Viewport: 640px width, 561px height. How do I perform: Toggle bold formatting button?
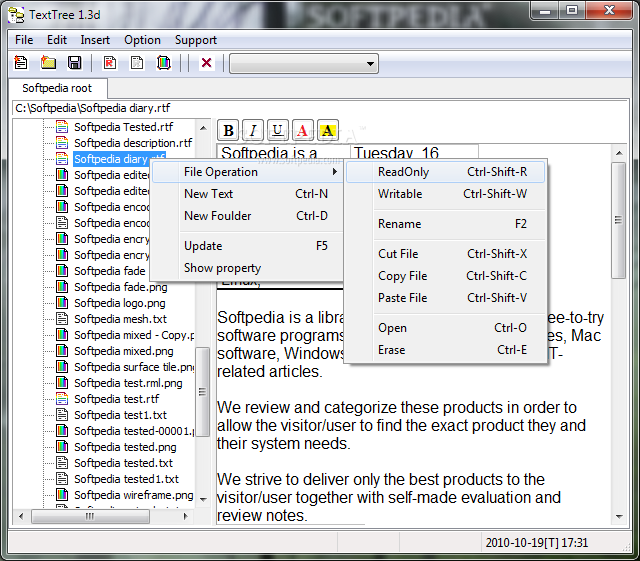(228, 131)
